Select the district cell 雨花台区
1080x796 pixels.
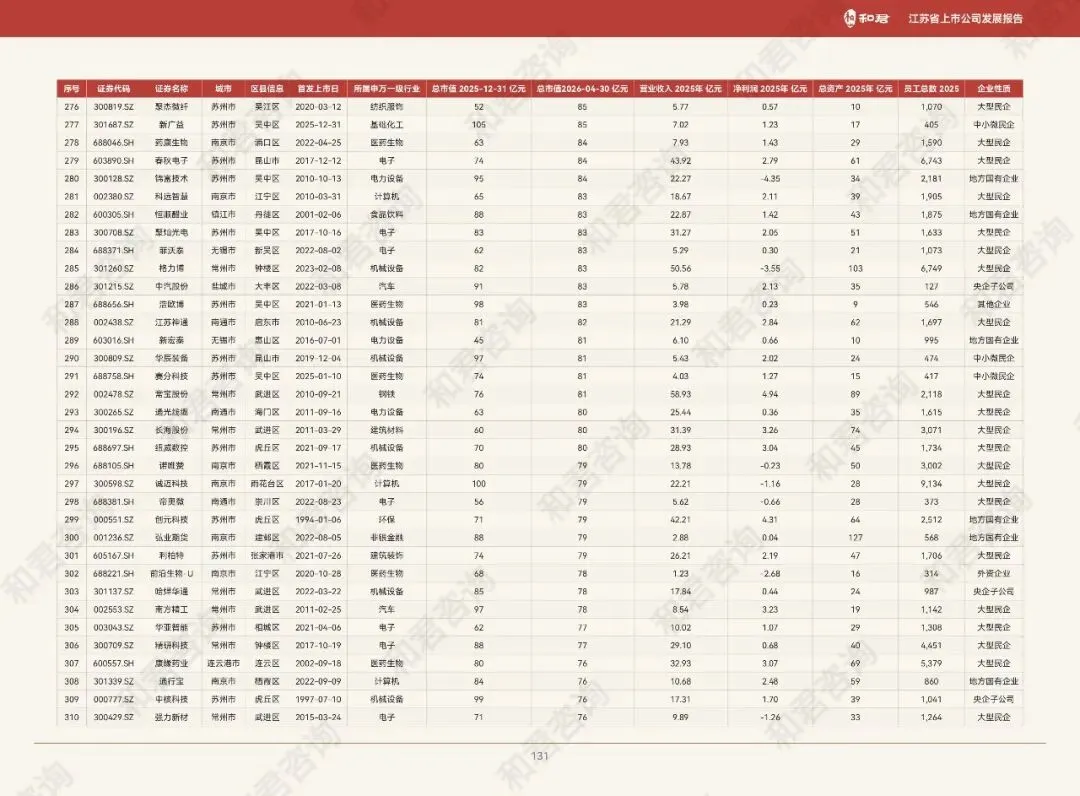tap(267, 483)
